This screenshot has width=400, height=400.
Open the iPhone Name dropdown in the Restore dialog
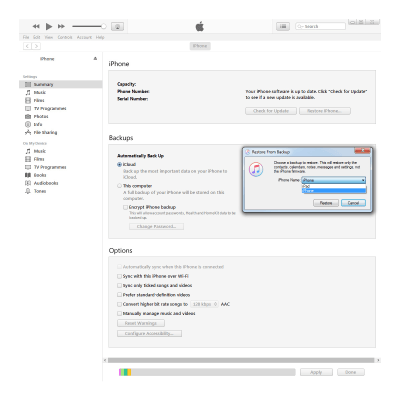(333, 180)
